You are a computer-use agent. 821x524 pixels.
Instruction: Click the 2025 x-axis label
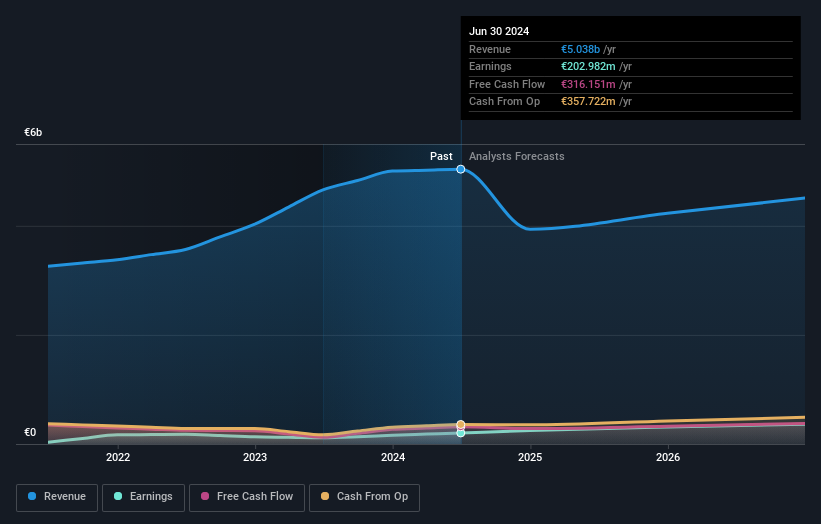click(x=530, y=457)
